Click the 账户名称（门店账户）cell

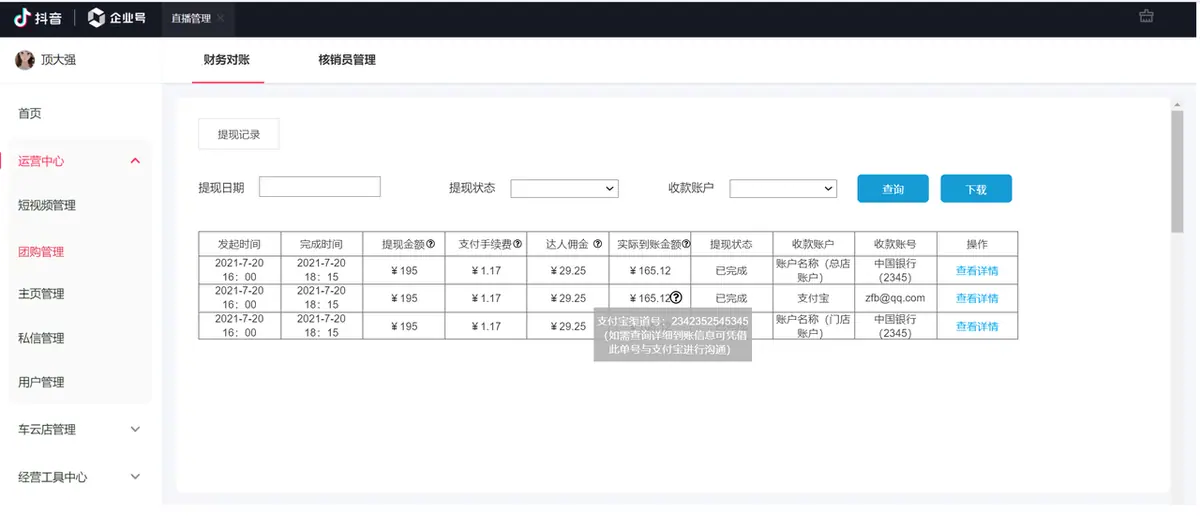pyautogui.click(x=813, y=326)
